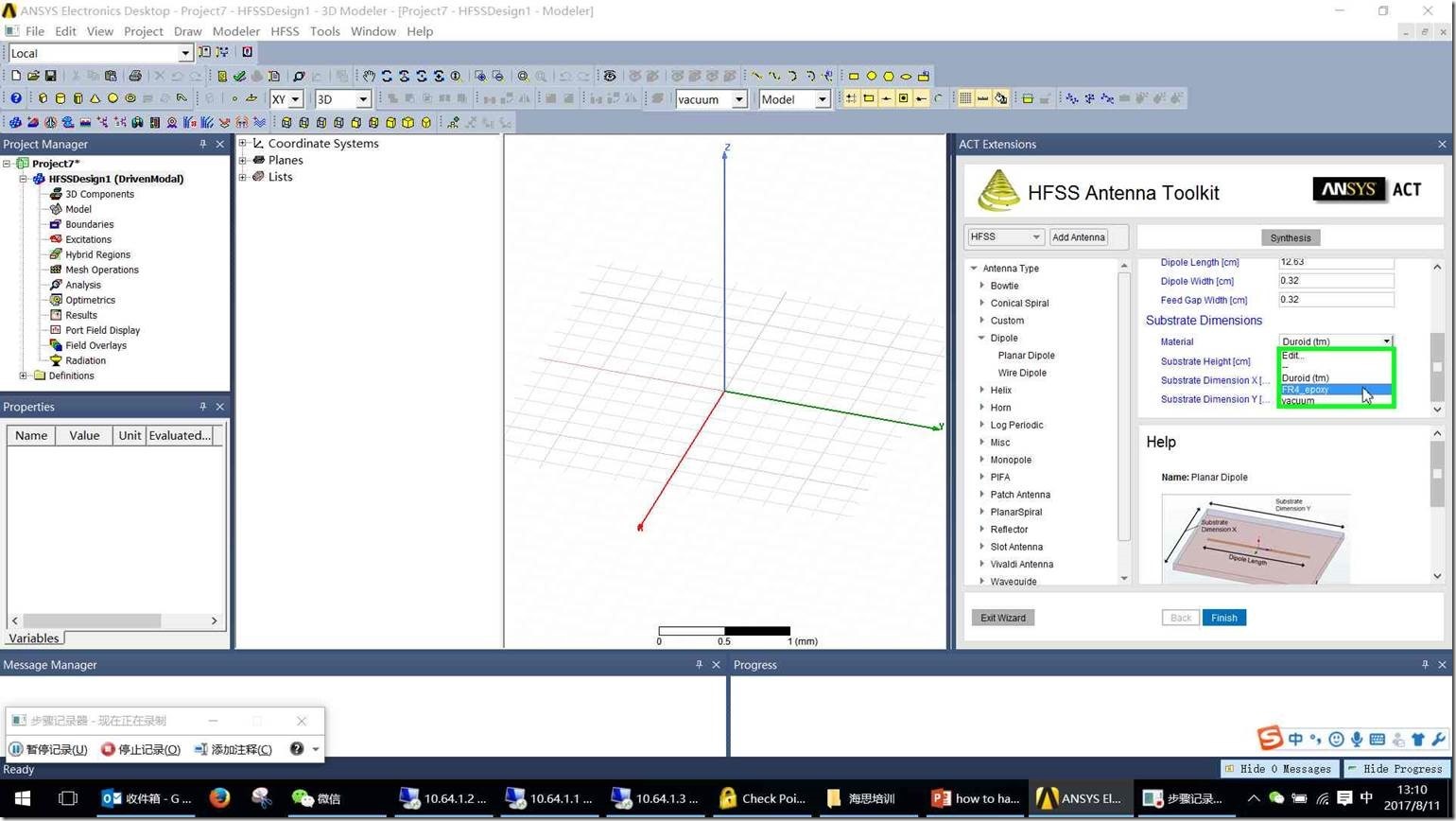Open the Modeler menu

click(x=235, y=31)
